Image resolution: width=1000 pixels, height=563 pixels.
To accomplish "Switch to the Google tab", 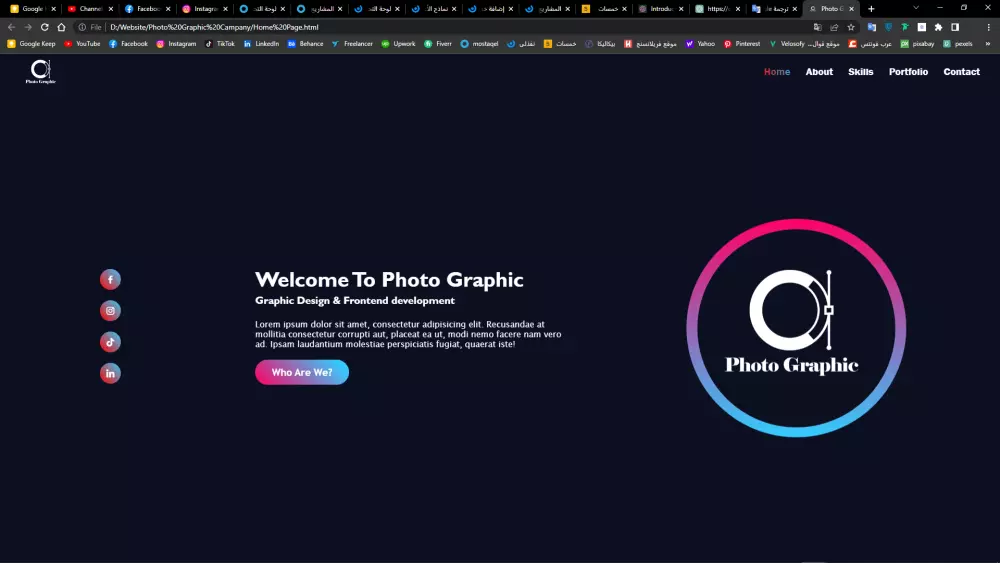I will tap(32, 9).
